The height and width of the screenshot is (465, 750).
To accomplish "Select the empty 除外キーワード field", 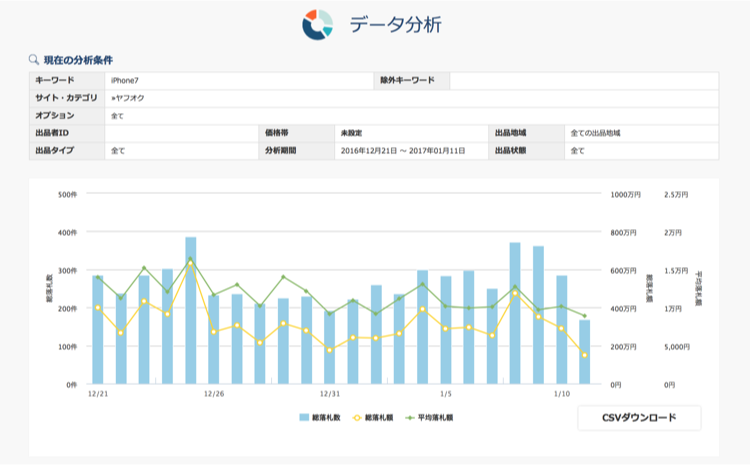I will 583,80.
